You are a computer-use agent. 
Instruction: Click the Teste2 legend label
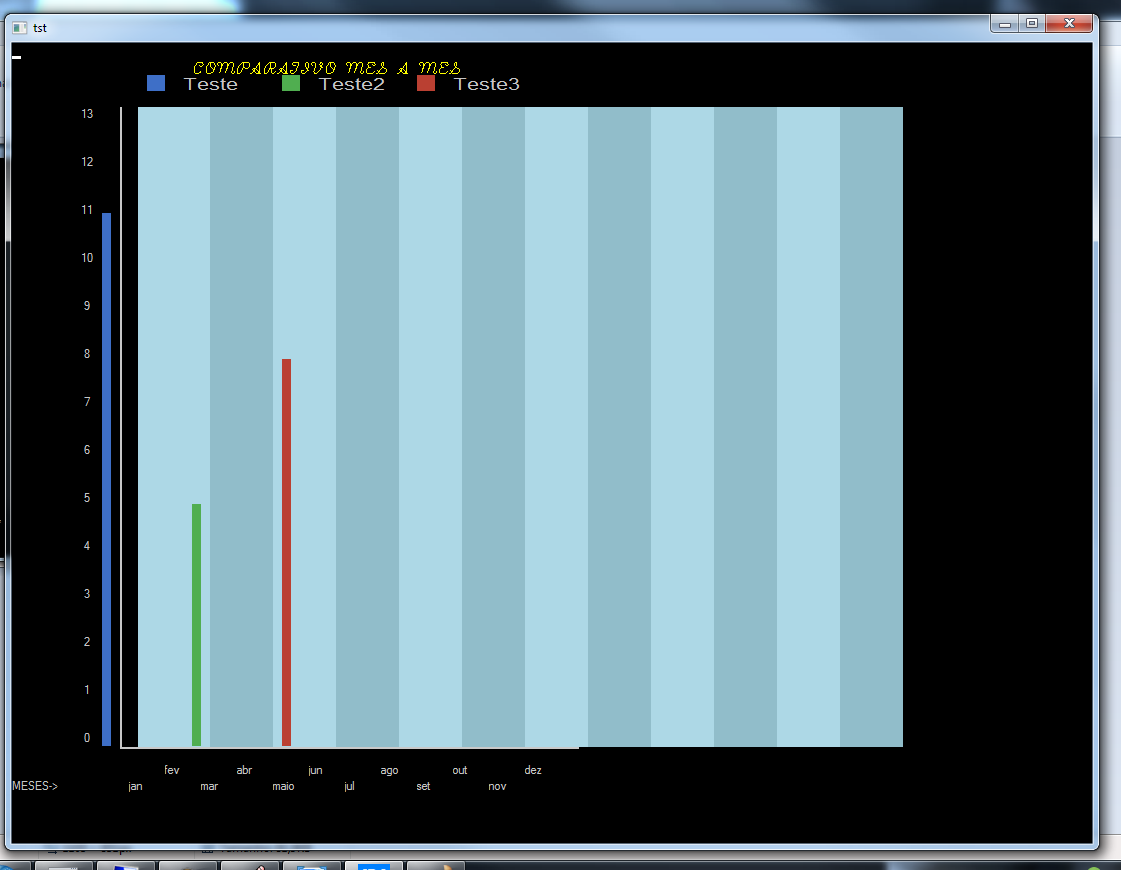coord(352,84)
